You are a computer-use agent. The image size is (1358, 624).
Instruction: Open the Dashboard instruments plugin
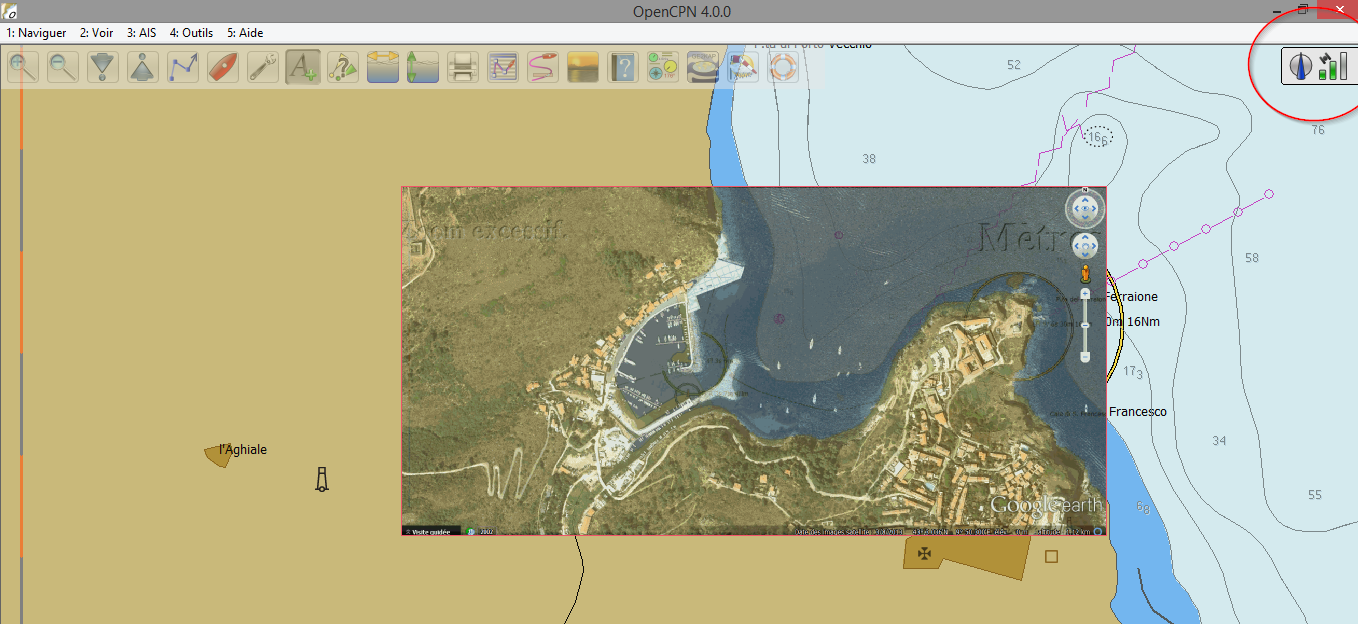click(x=663, y=68)
